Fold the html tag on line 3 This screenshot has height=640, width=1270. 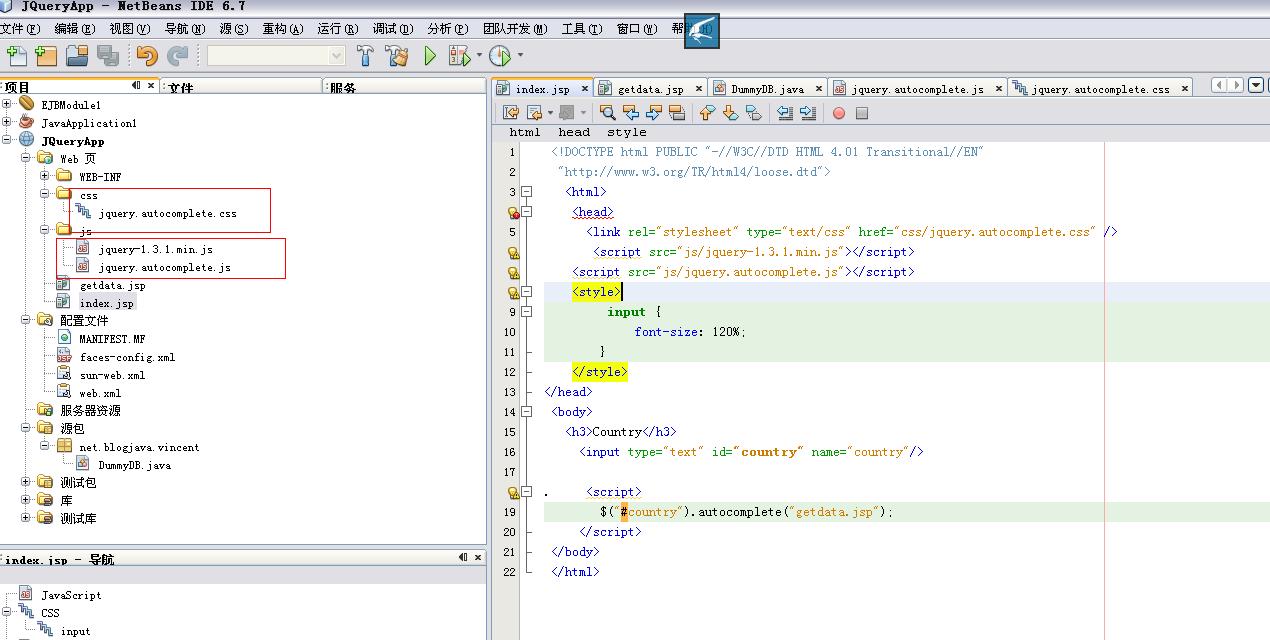(x=527, y=192)
